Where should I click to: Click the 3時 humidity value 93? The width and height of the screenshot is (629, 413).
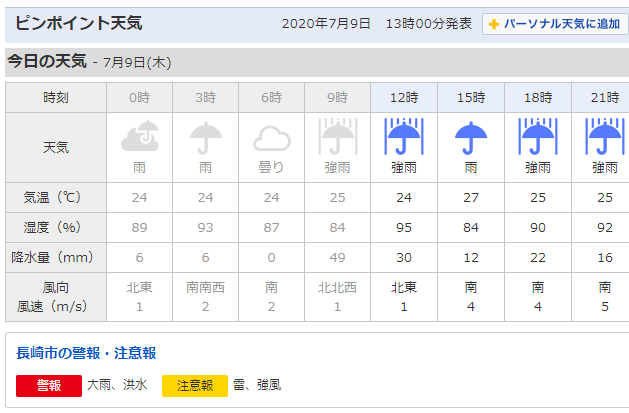(205, 227)
